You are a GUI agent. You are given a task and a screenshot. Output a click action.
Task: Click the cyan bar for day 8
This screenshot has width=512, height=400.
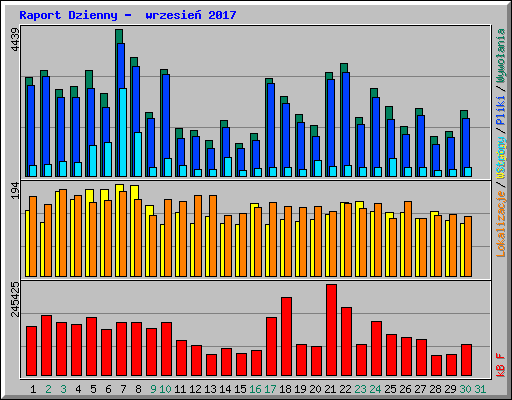[x=138, y=154]
